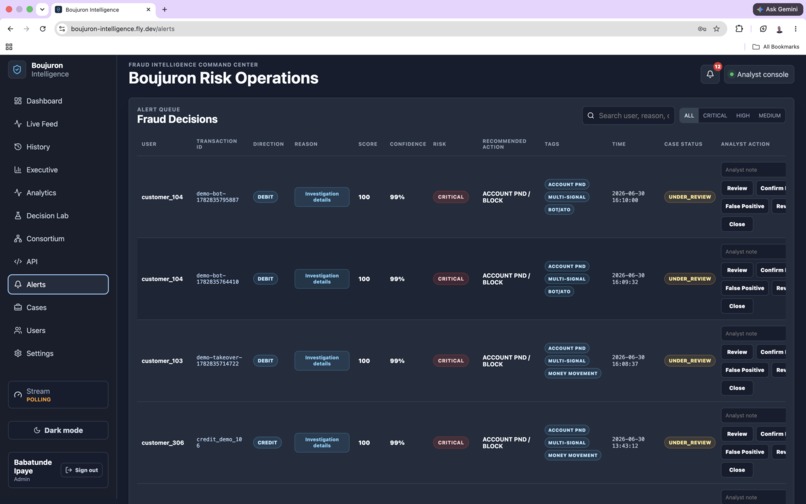Open the notifications bell
The image size is (806, 504).
[x=710, y=74]
